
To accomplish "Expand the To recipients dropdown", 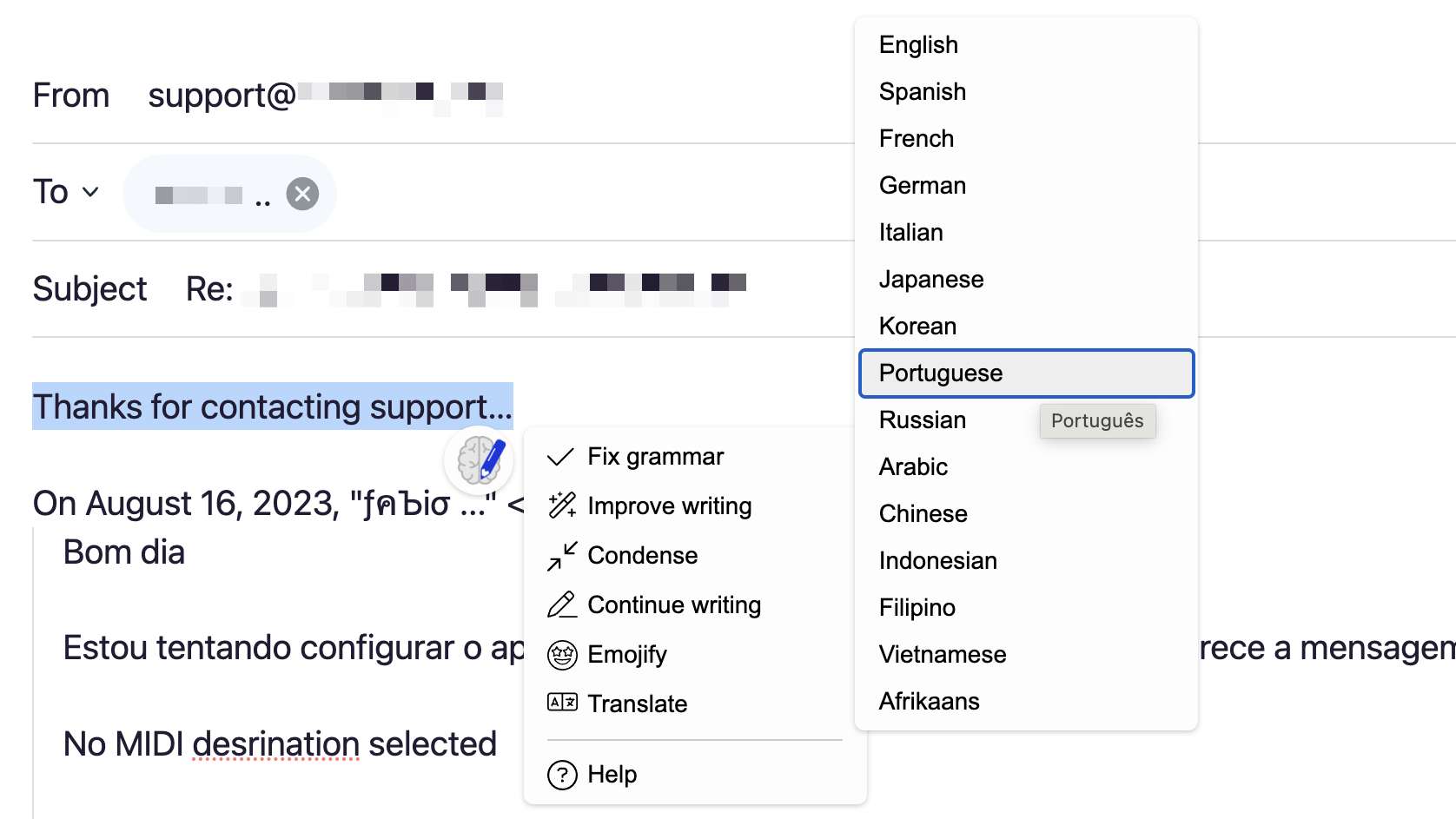I will click(x=90, y=192).
